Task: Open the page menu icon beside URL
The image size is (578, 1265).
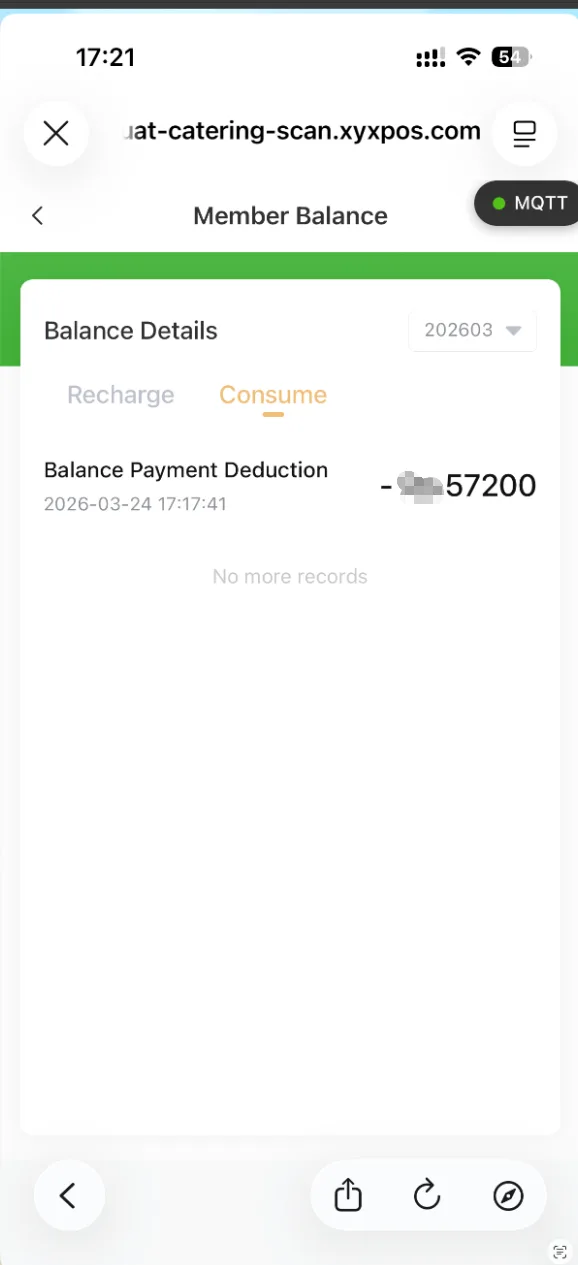Action: 524,133
